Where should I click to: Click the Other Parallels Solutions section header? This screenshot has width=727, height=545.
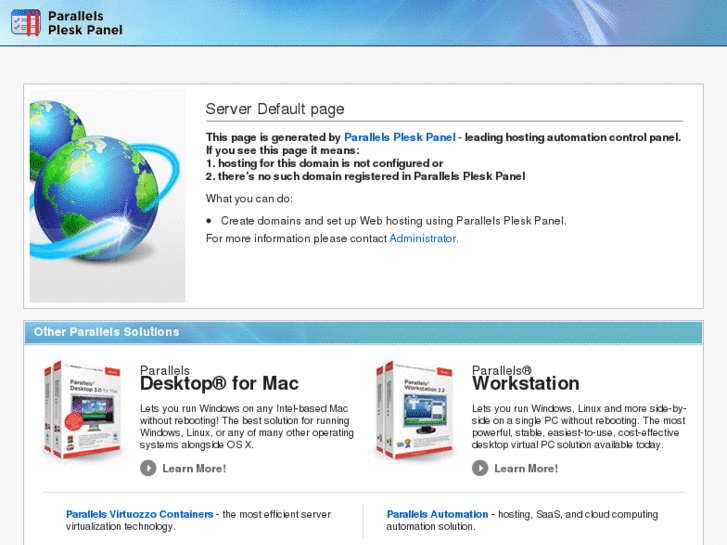364,332
